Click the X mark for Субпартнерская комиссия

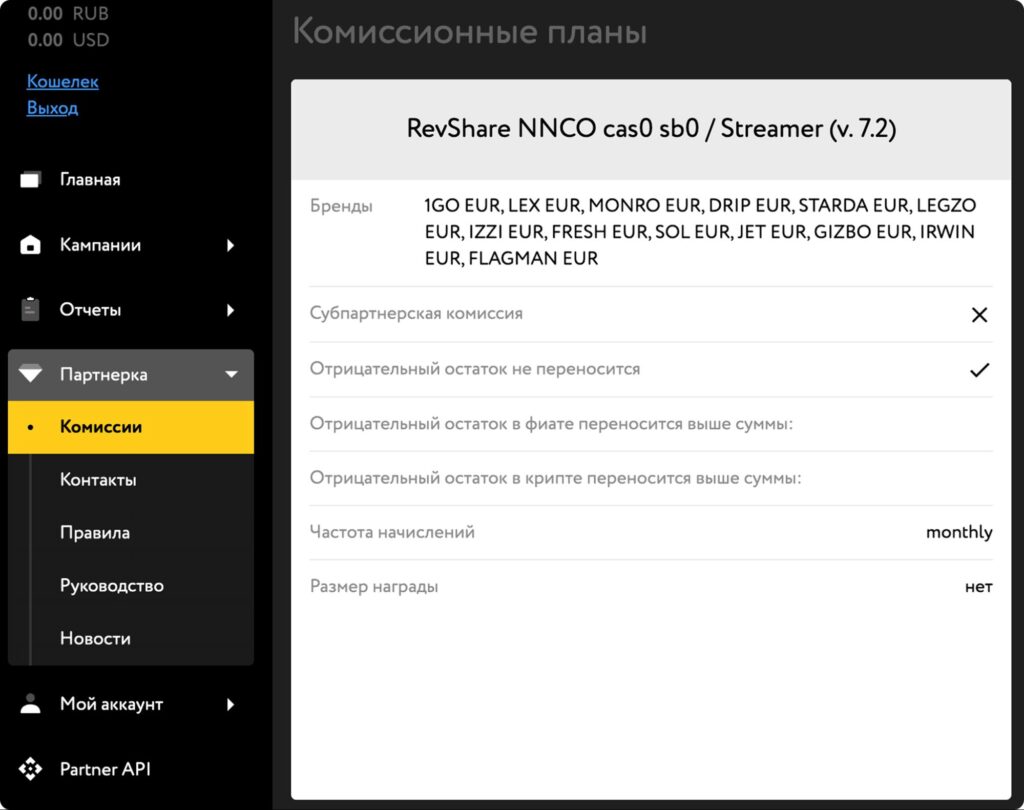coord(979,315)
